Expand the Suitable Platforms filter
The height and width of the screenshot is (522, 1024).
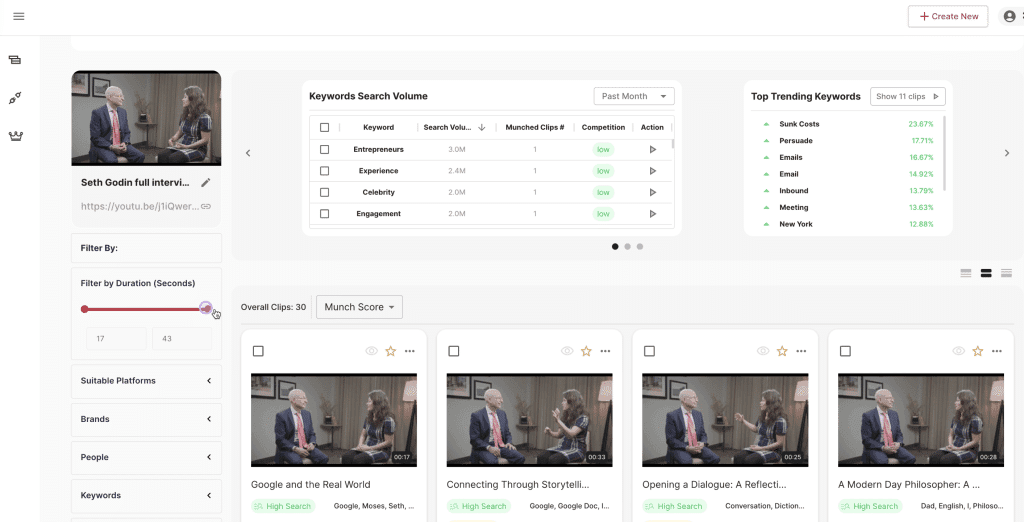pyautogui.click(x=146, y=381)
